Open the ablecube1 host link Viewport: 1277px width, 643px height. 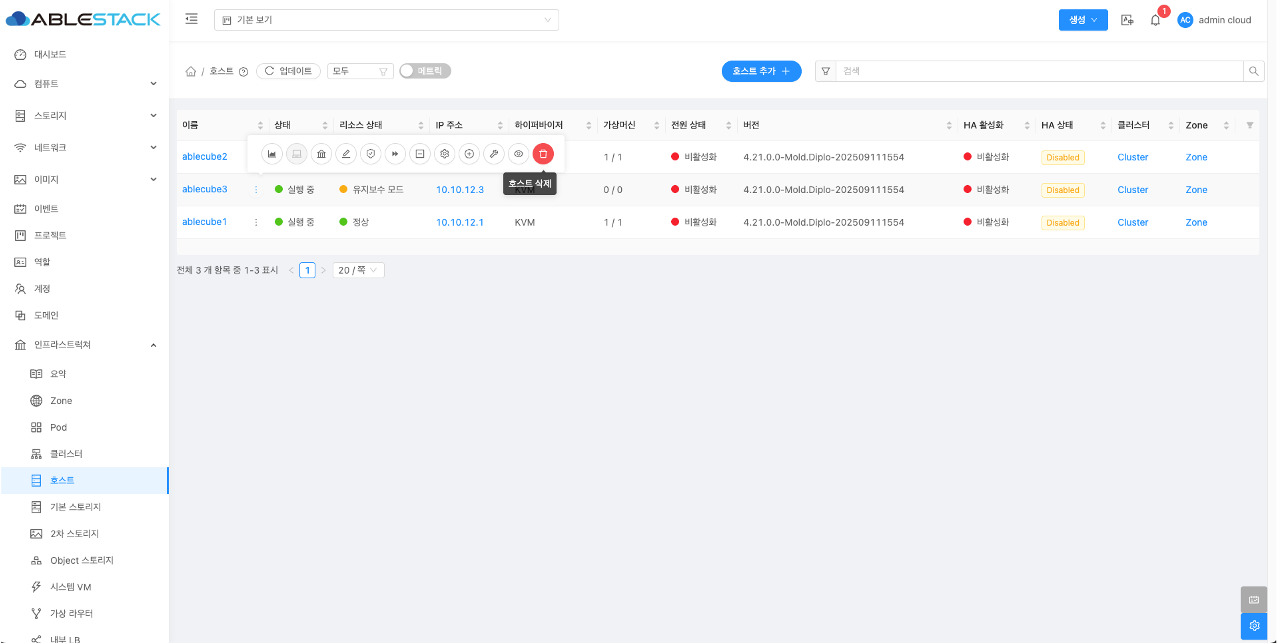204,222
